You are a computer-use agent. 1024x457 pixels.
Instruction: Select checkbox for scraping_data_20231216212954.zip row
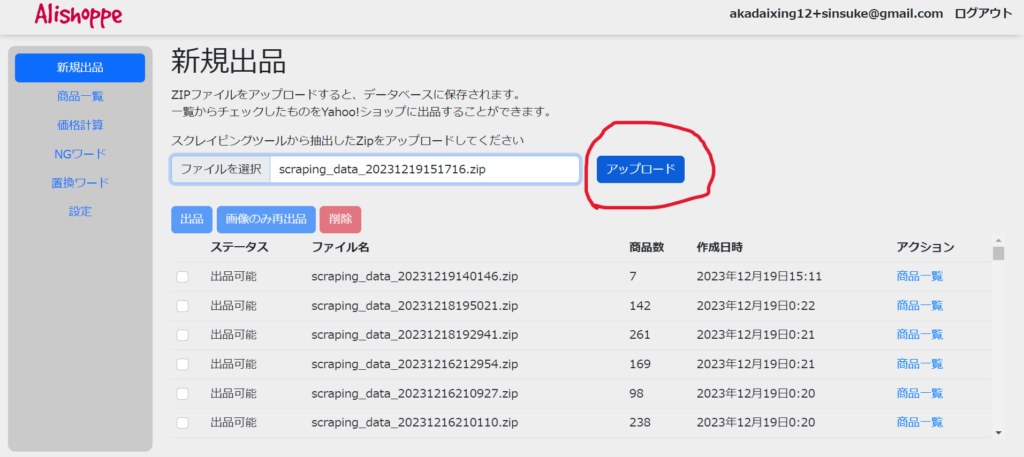182,364
